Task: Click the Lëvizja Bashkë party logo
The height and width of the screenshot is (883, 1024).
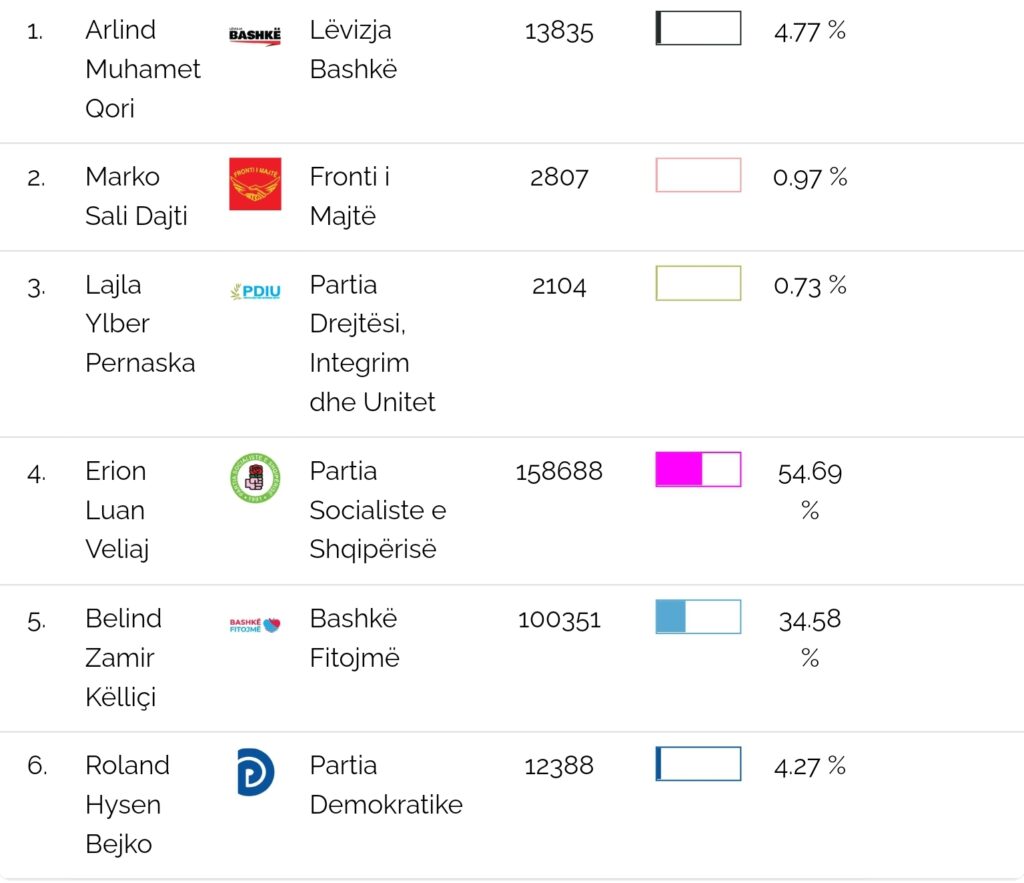Action: coord(254,35)
